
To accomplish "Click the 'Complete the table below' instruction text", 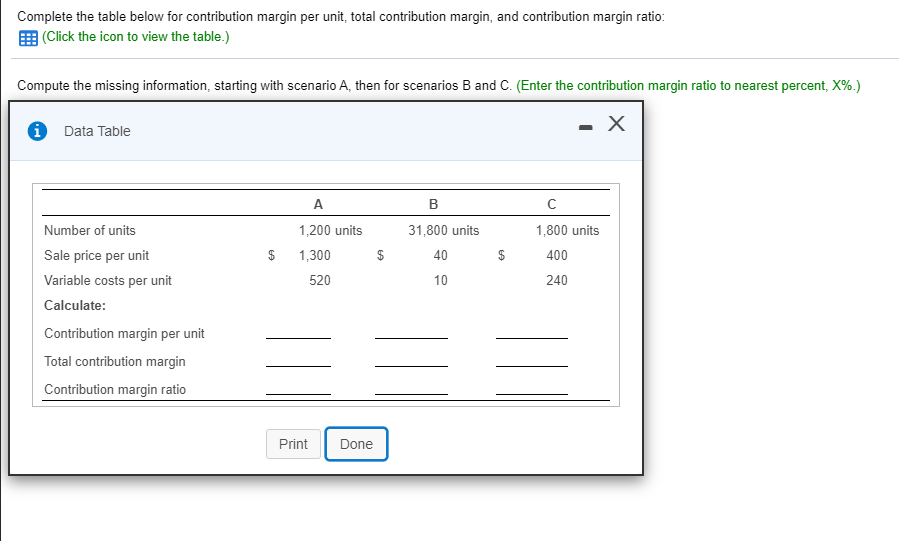I will pos(341,17).
